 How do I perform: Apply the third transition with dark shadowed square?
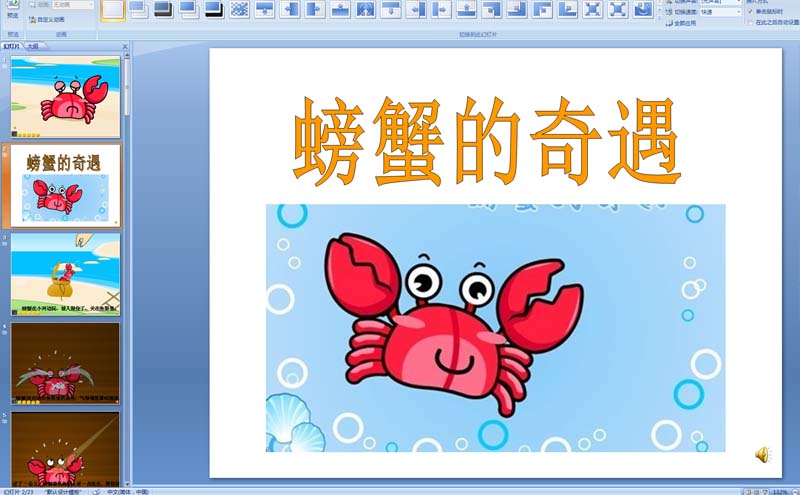[x=163, y=10]
